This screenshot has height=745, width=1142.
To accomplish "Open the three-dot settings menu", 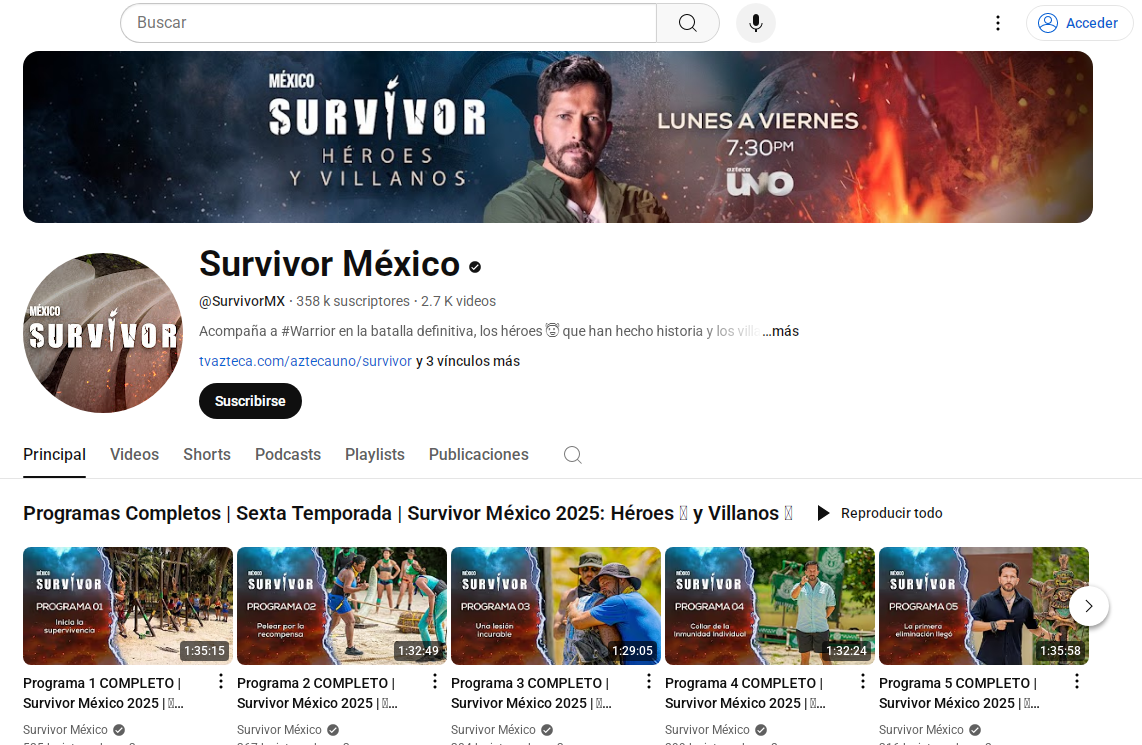I will click(998, 23).
